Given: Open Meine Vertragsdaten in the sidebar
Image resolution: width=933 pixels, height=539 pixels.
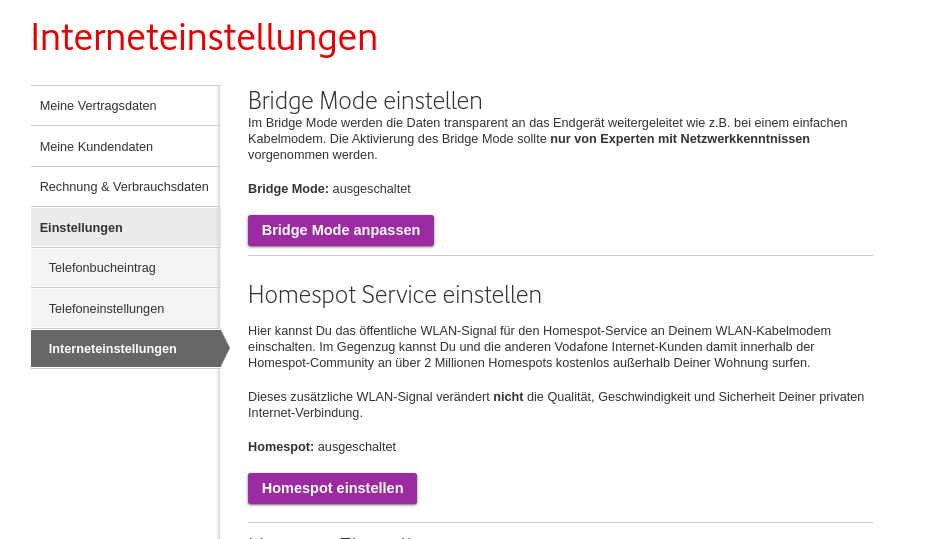Looking at the screenshot, I should click(98, 105).
